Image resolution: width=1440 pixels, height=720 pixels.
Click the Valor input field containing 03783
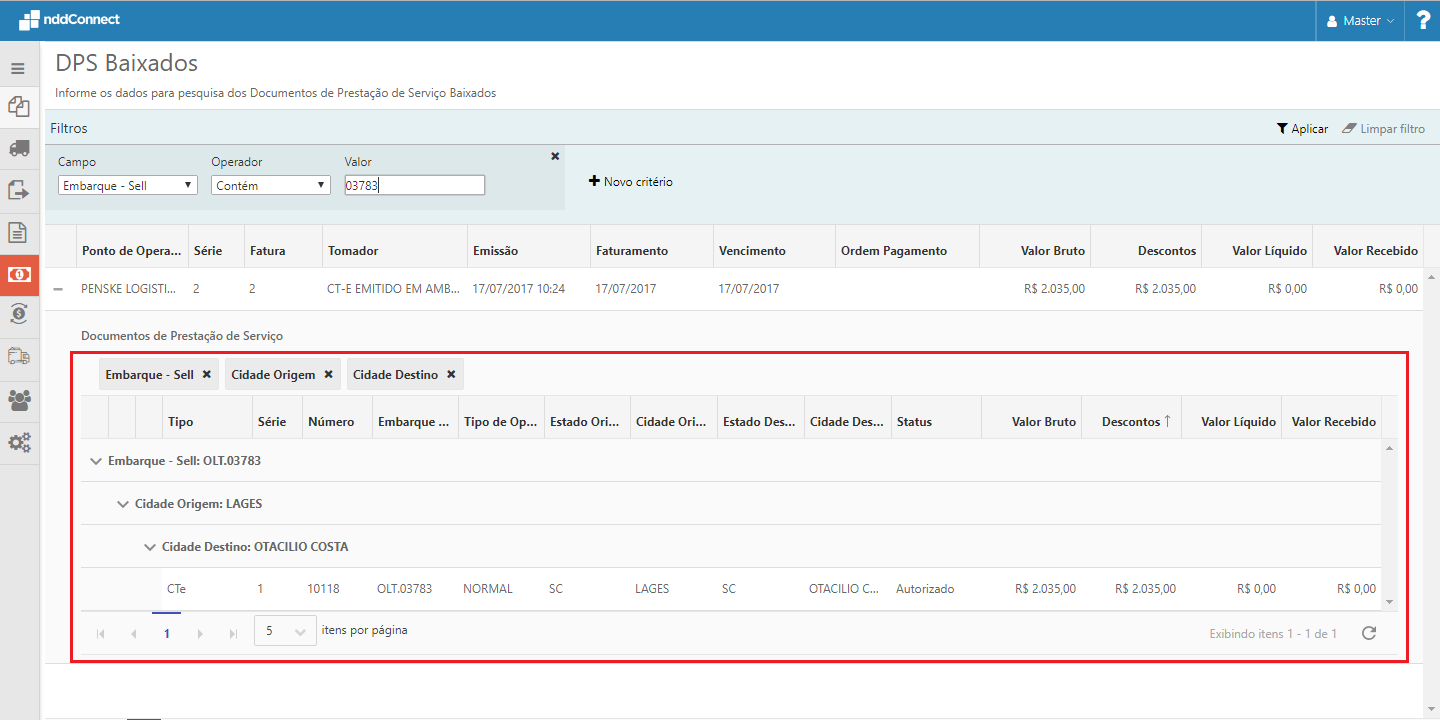414,185
